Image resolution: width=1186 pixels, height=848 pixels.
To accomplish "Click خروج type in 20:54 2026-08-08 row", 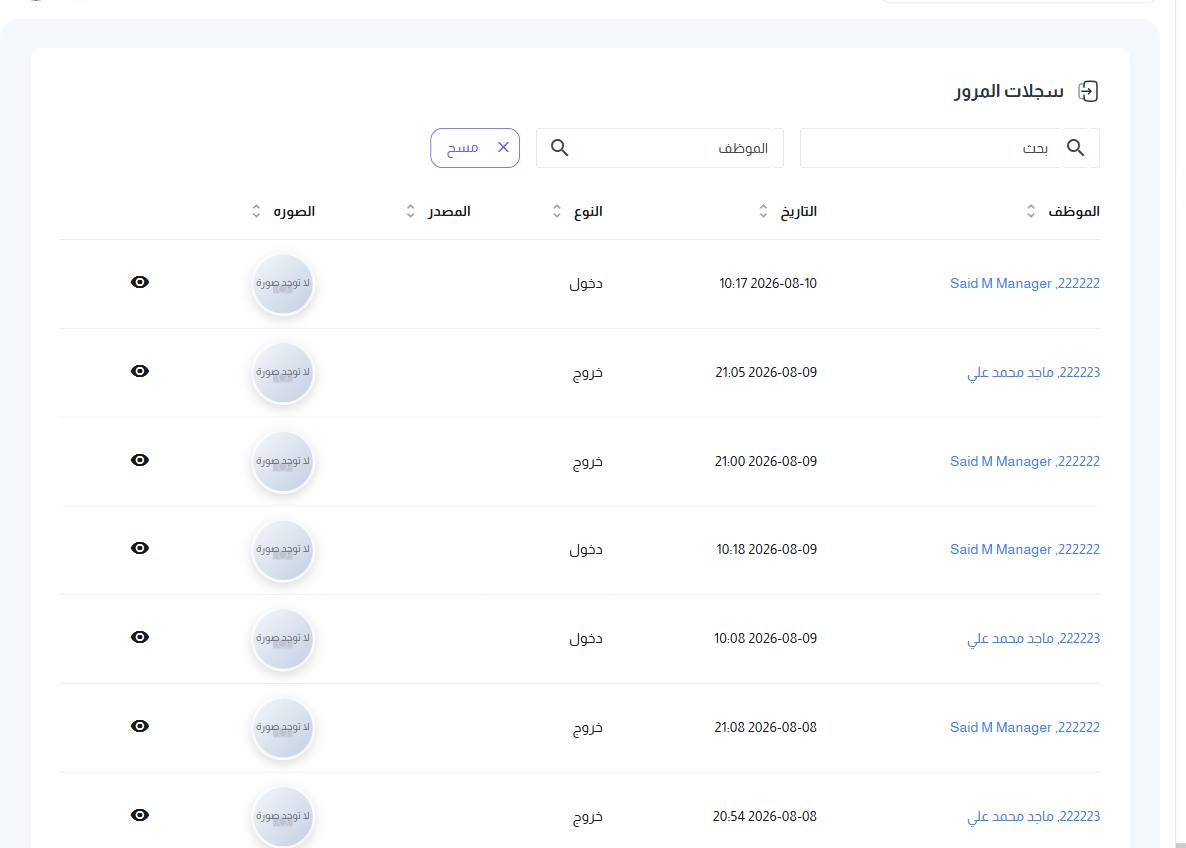I will [588, 817].
